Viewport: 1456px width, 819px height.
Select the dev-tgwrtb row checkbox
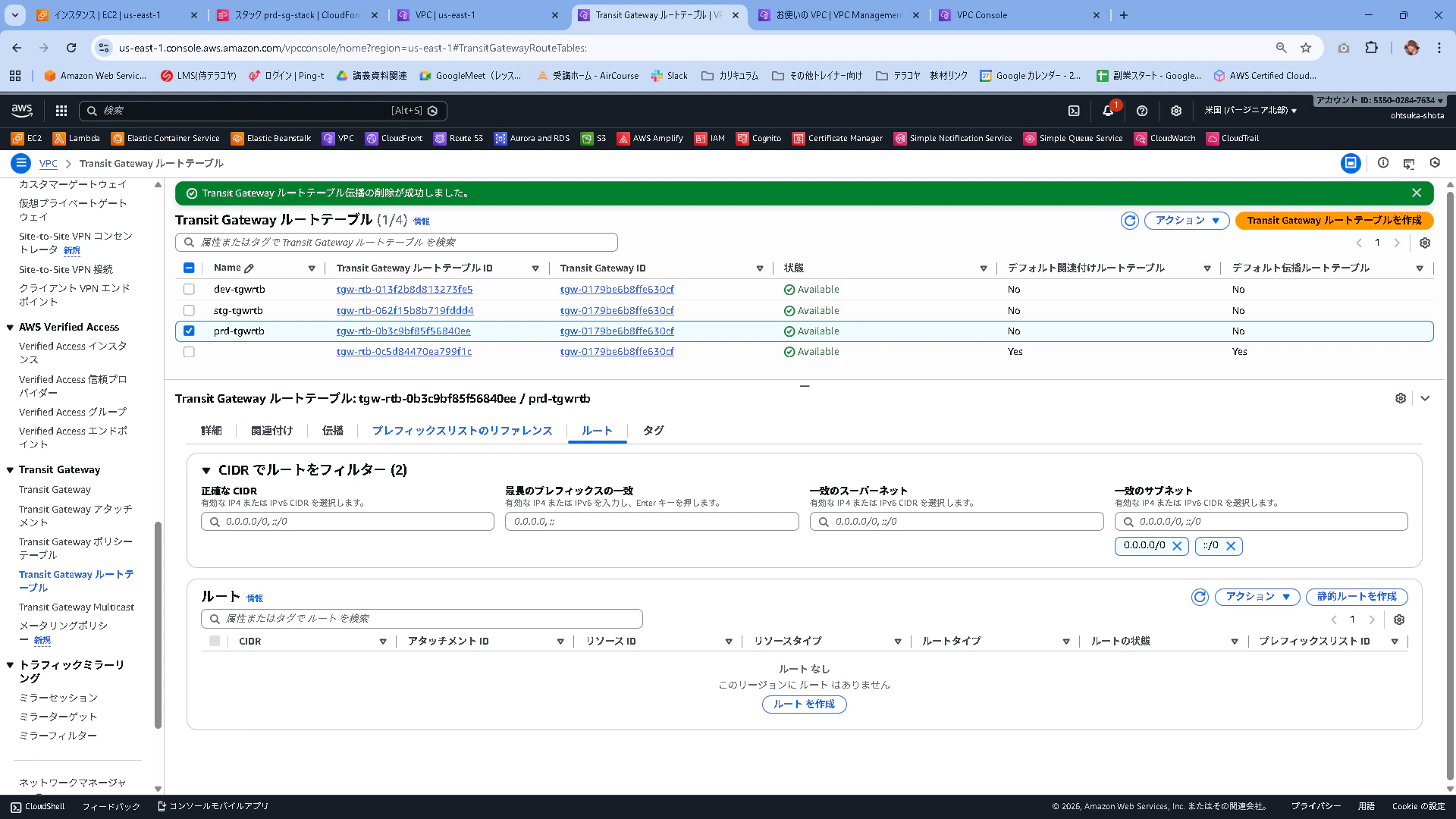[x=189, y=290]
